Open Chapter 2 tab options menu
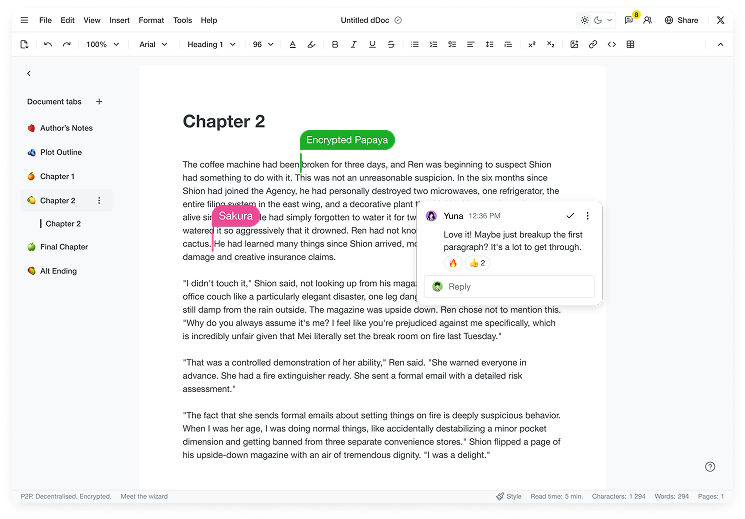 tap(99, 201)
